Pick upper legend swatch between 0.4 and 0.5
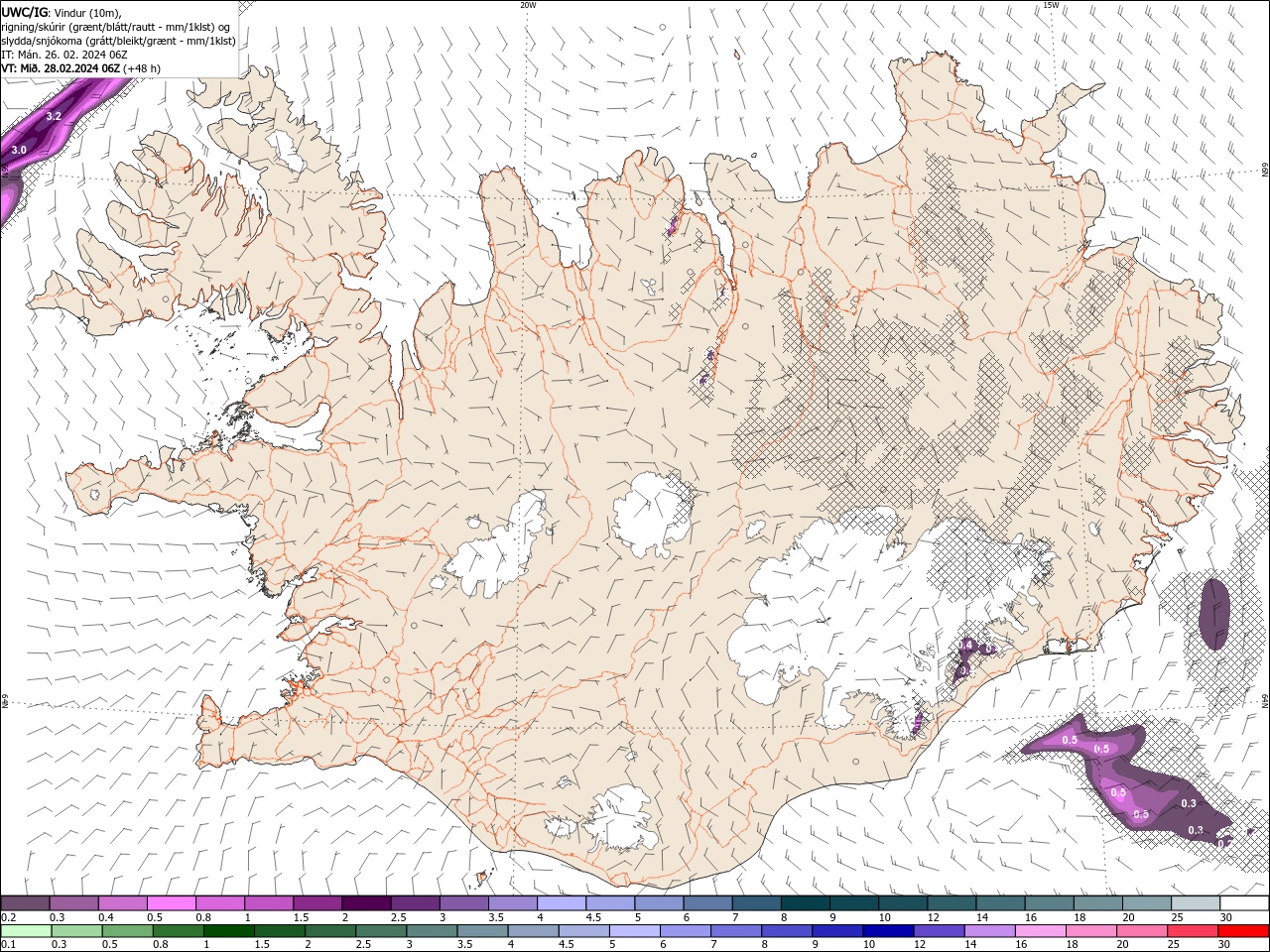 [122, 902]
